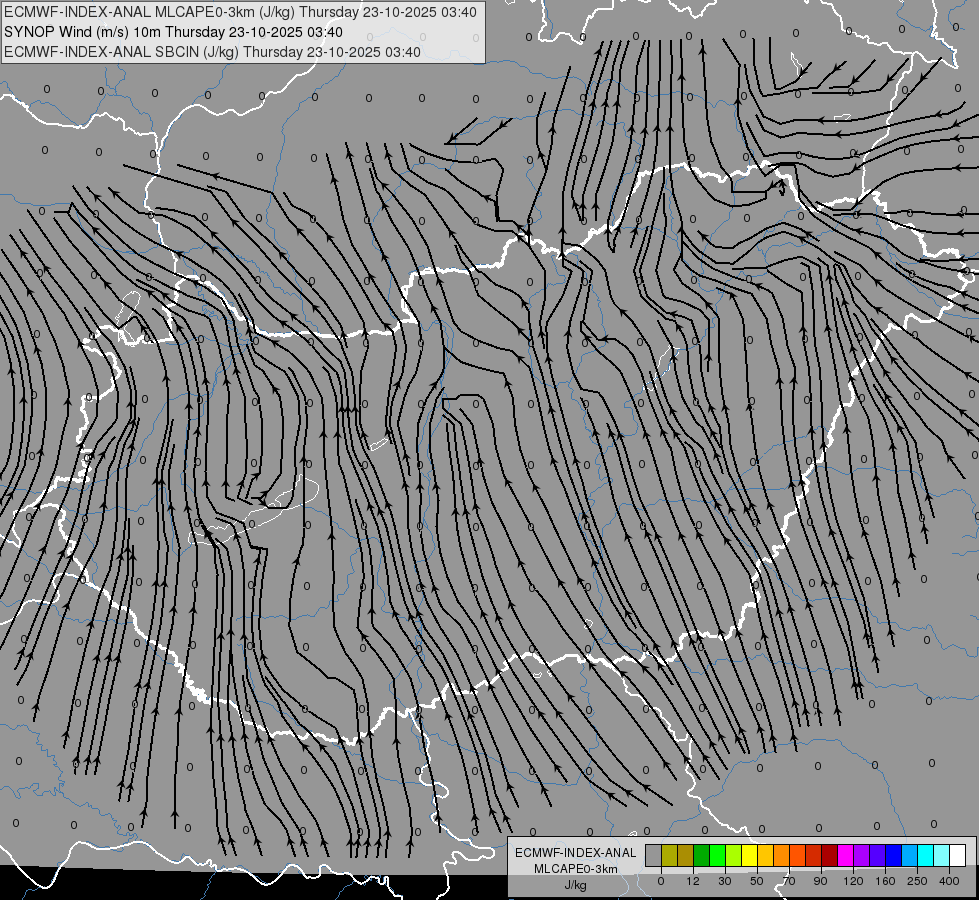979x900 pixels.
Task: Click the SYNOP Wind 10m header line
Action: tap(173, 32)
